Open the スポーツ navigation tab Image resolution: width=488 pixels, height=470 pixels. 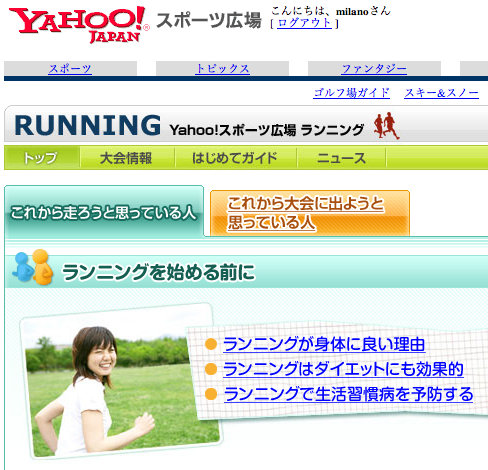coord(70,69)
